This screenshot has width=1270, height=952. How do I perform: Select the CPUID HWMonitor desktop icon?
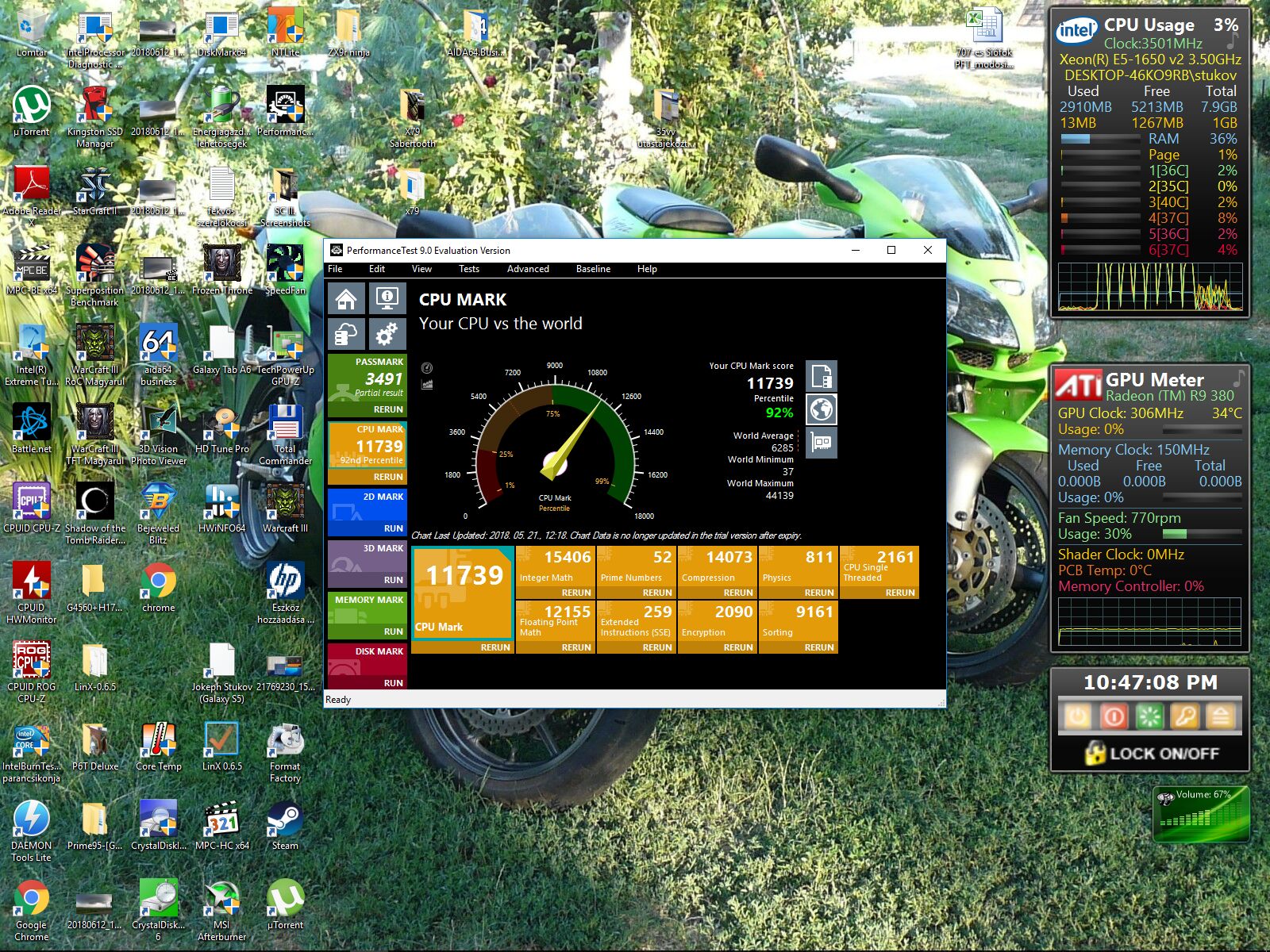click(x=32, y=592)
